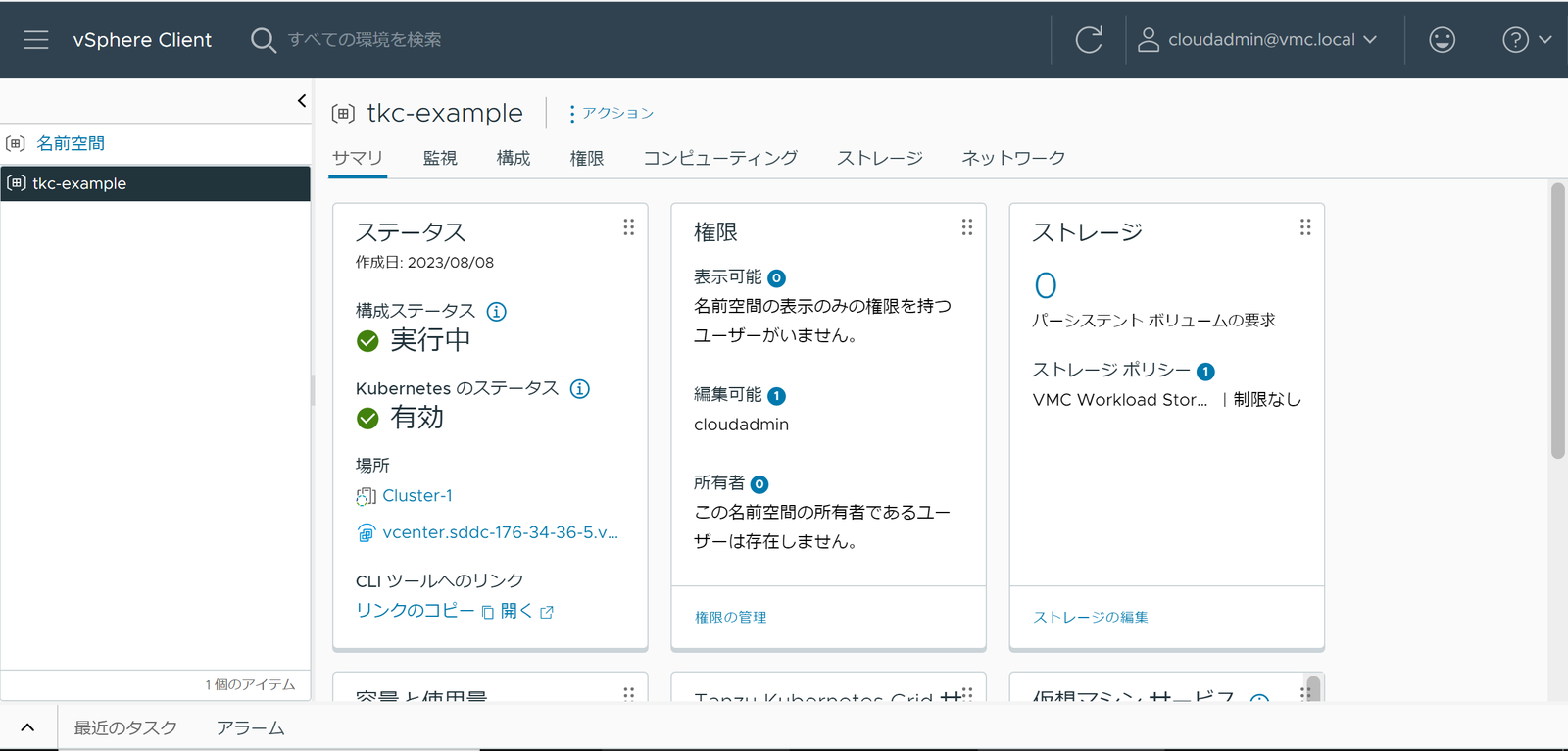Click the green check beside 実行中
This screenshot has width=1568, height=751.
[x=367, y=341]
